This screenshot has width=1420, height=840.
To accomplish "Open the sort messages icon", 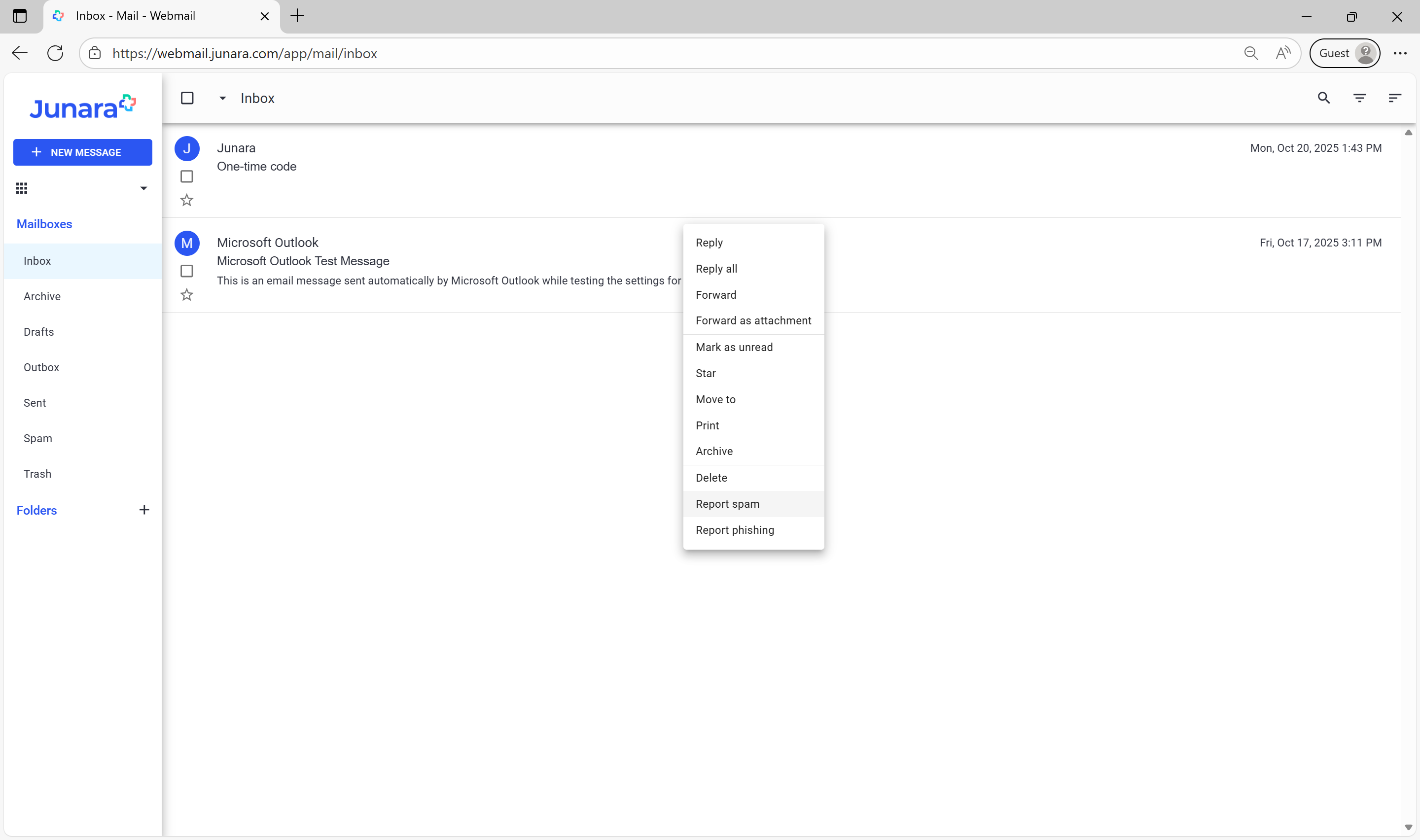I will [1394, 98].
